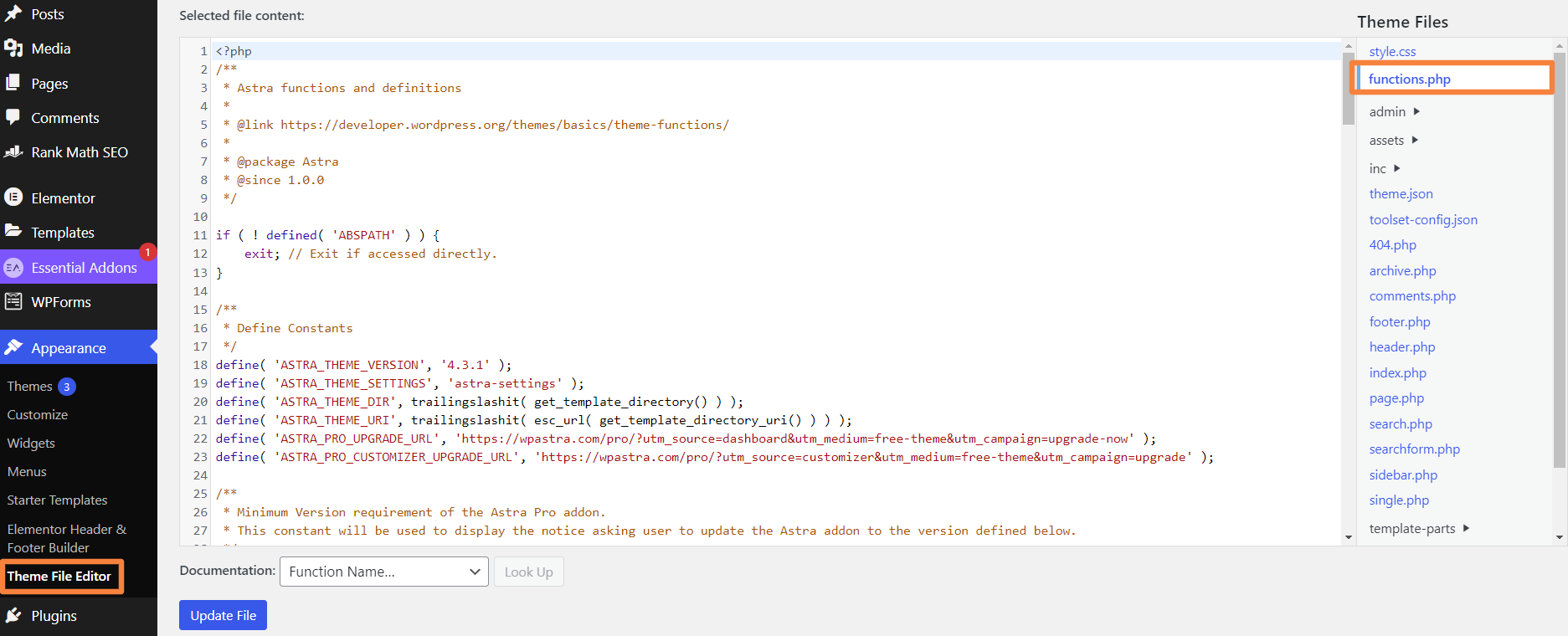Image resolution: width=1568 pixels, height=636 pixels.
Task: Open comments.php file
Action: [x=1412, y=295]
